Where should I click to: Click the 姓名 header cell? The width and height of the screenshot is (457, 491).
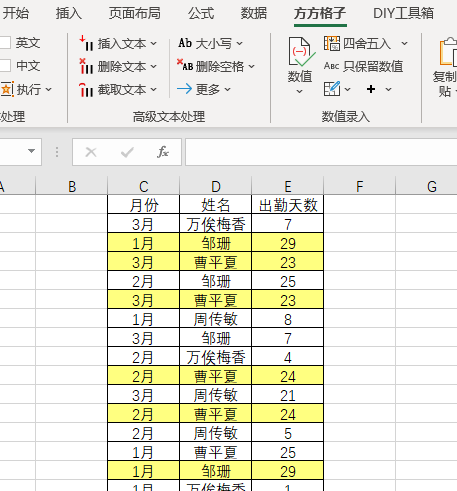(216, 204)
